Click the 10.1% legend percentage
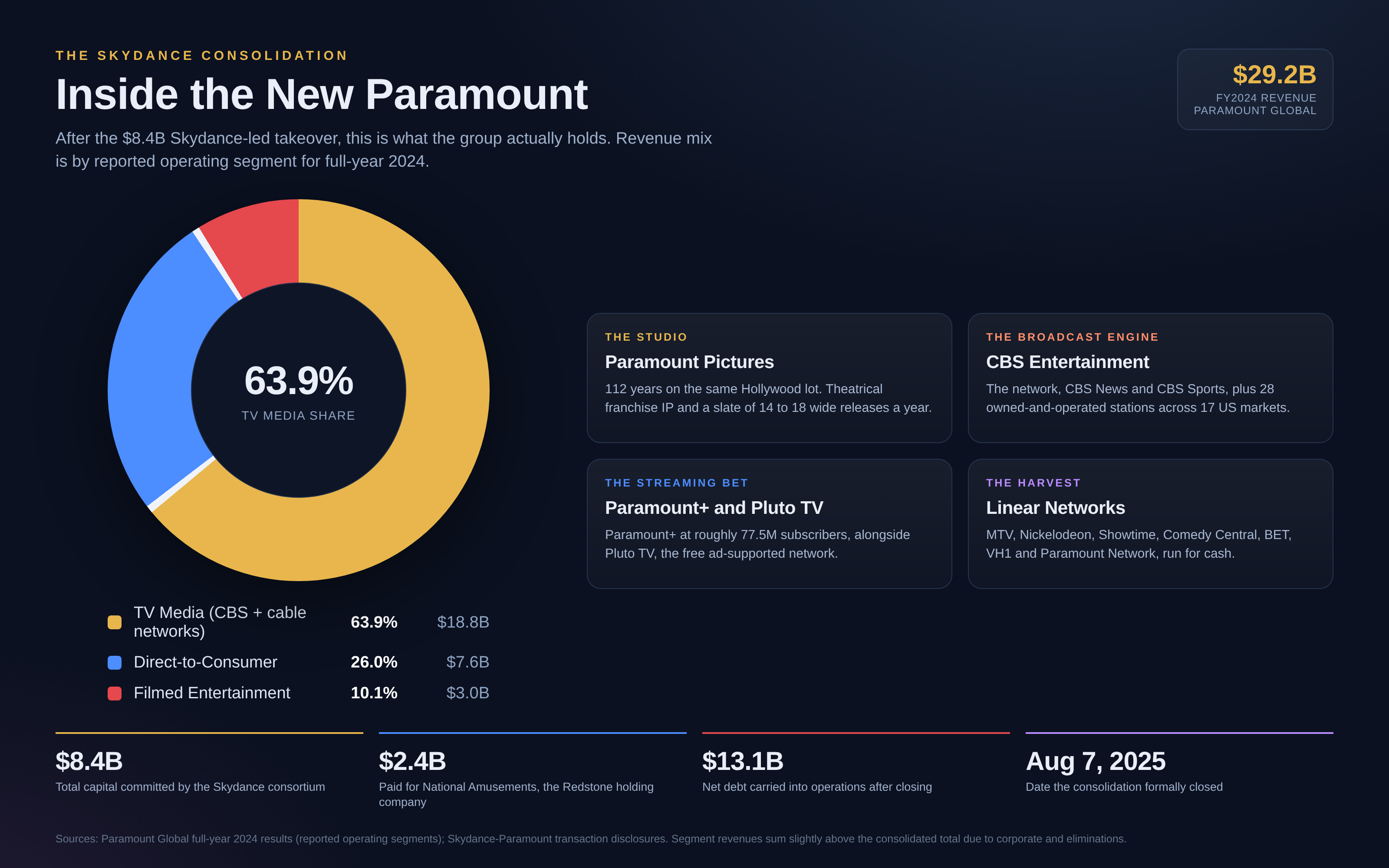Screen dimensions: 1389x868 click(374, 694)
